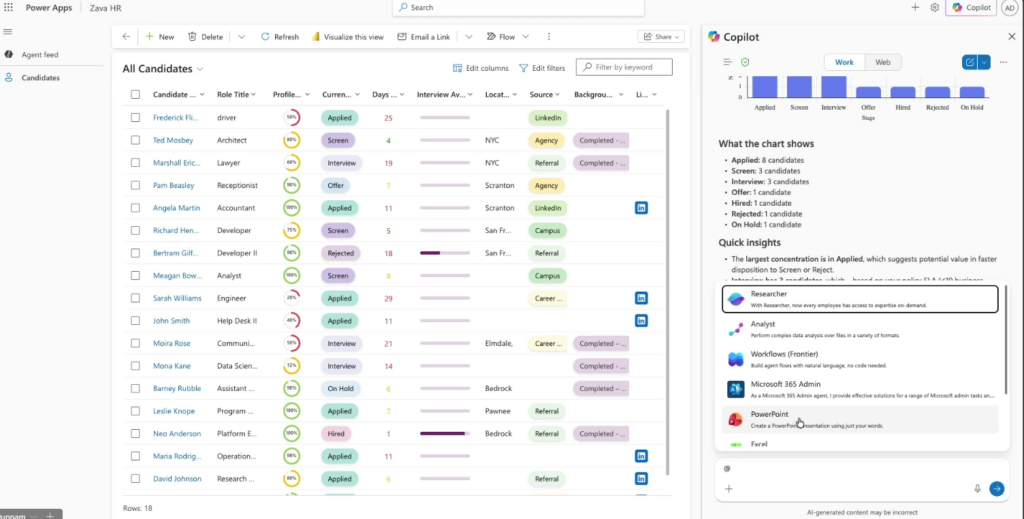Open LinkedIn icon for Angela Martin
This screenshot has width=1024, height=519.
[x=641, y=208]
